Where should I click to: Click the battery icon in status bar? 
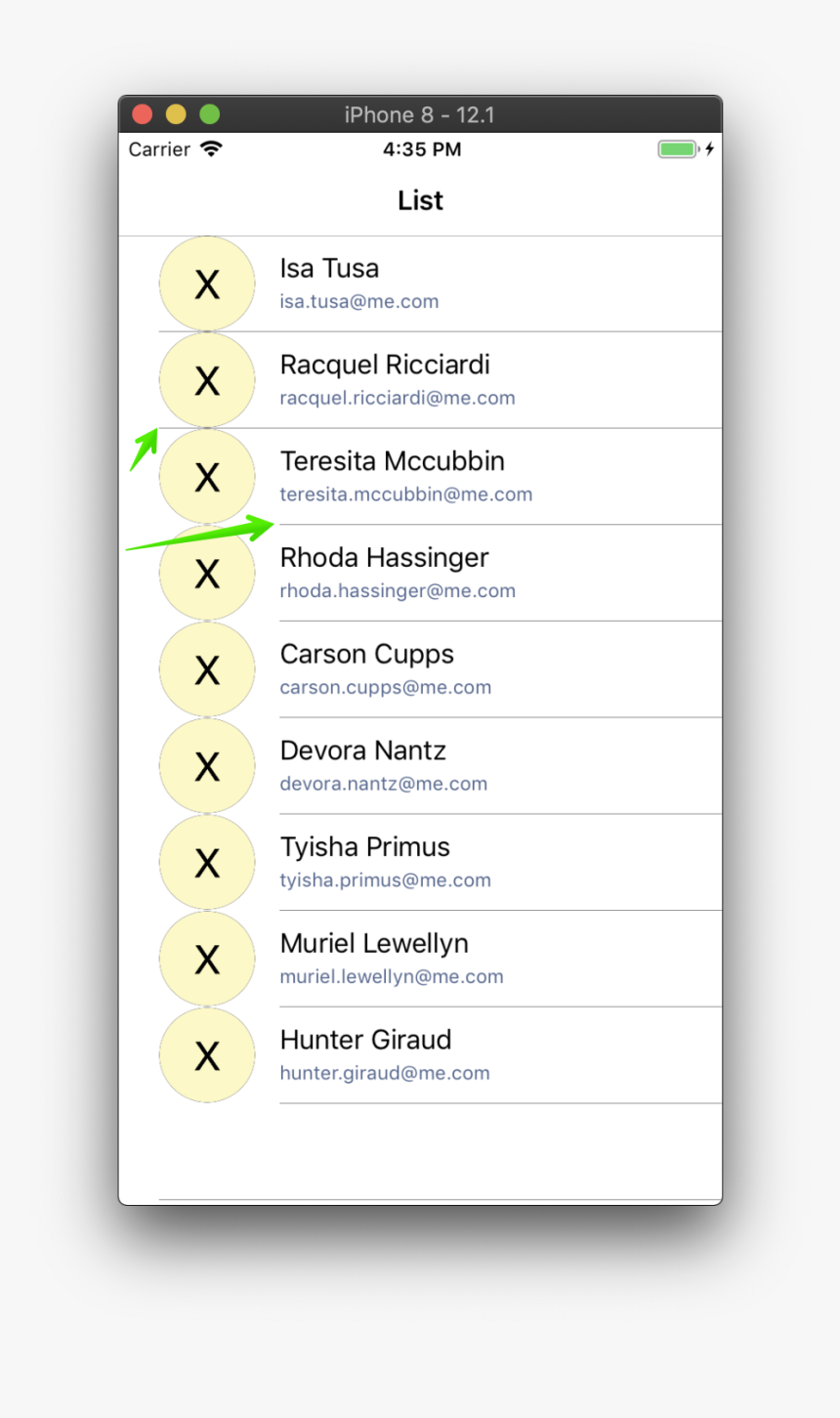[677, 150]
